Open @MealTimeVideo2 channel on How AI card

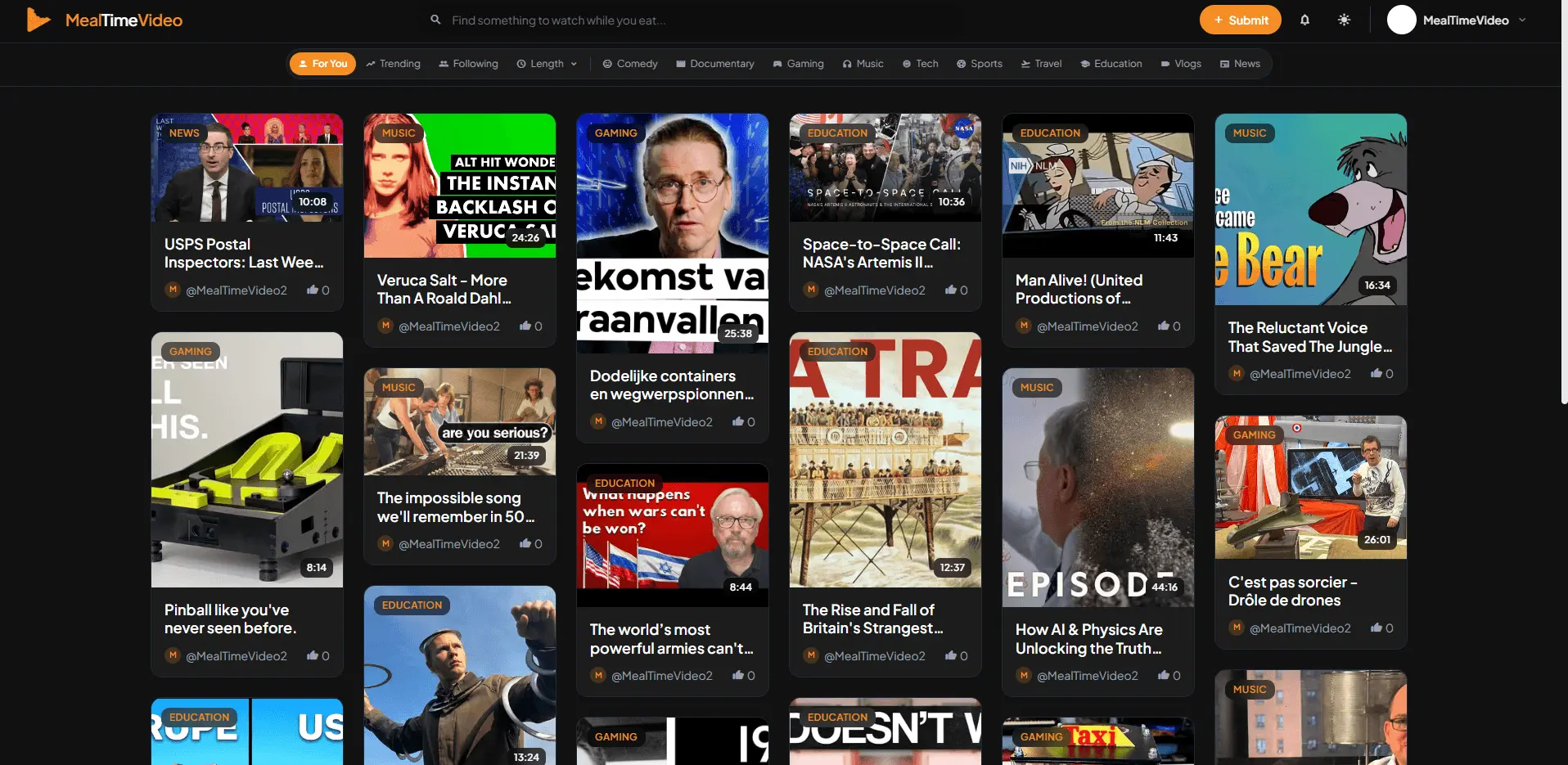1087,675
